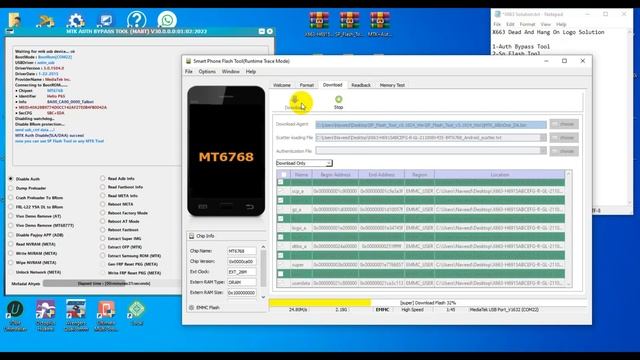Click the first user icon in MTK tool header
This screenshot has width=640, height=360.
click(x=15, y=21)
